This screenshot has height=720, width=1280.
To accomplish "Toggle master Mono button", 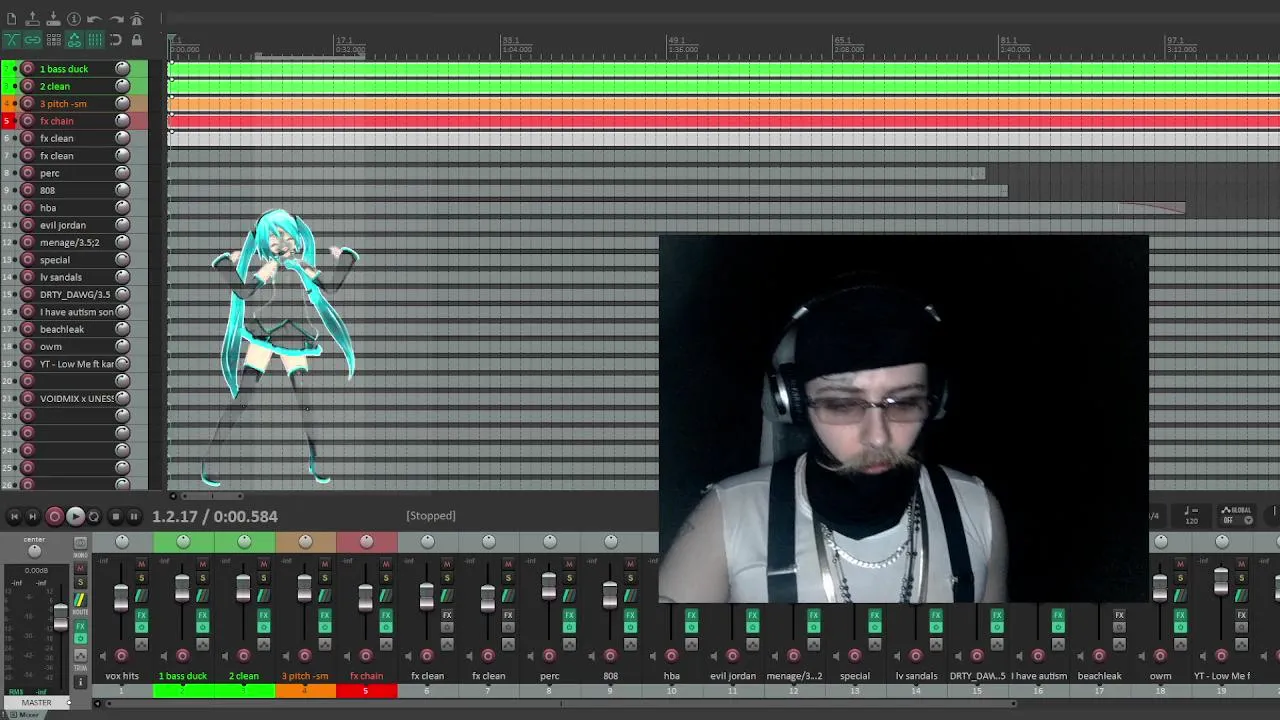I will click(x=80, y=543).
